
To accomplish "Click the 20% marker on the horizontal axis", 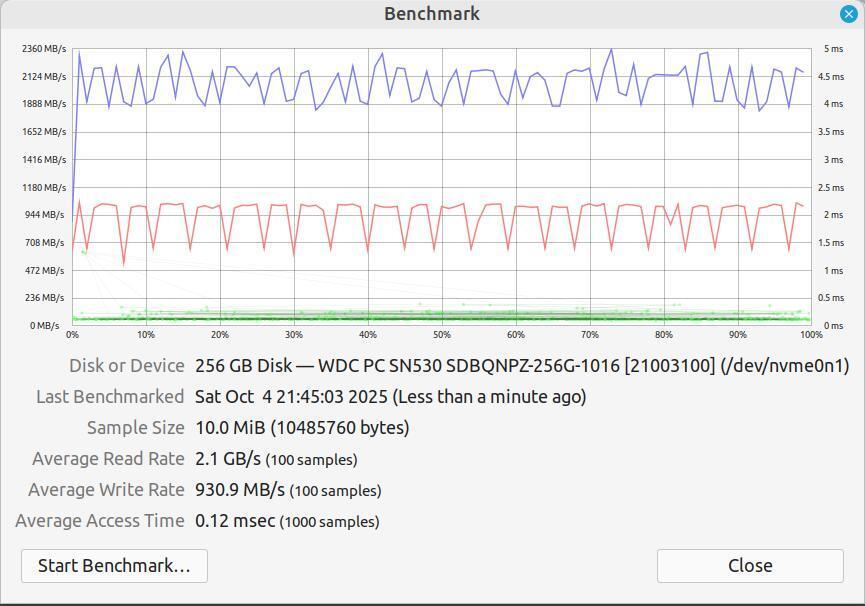I will (x=219, y=335).
